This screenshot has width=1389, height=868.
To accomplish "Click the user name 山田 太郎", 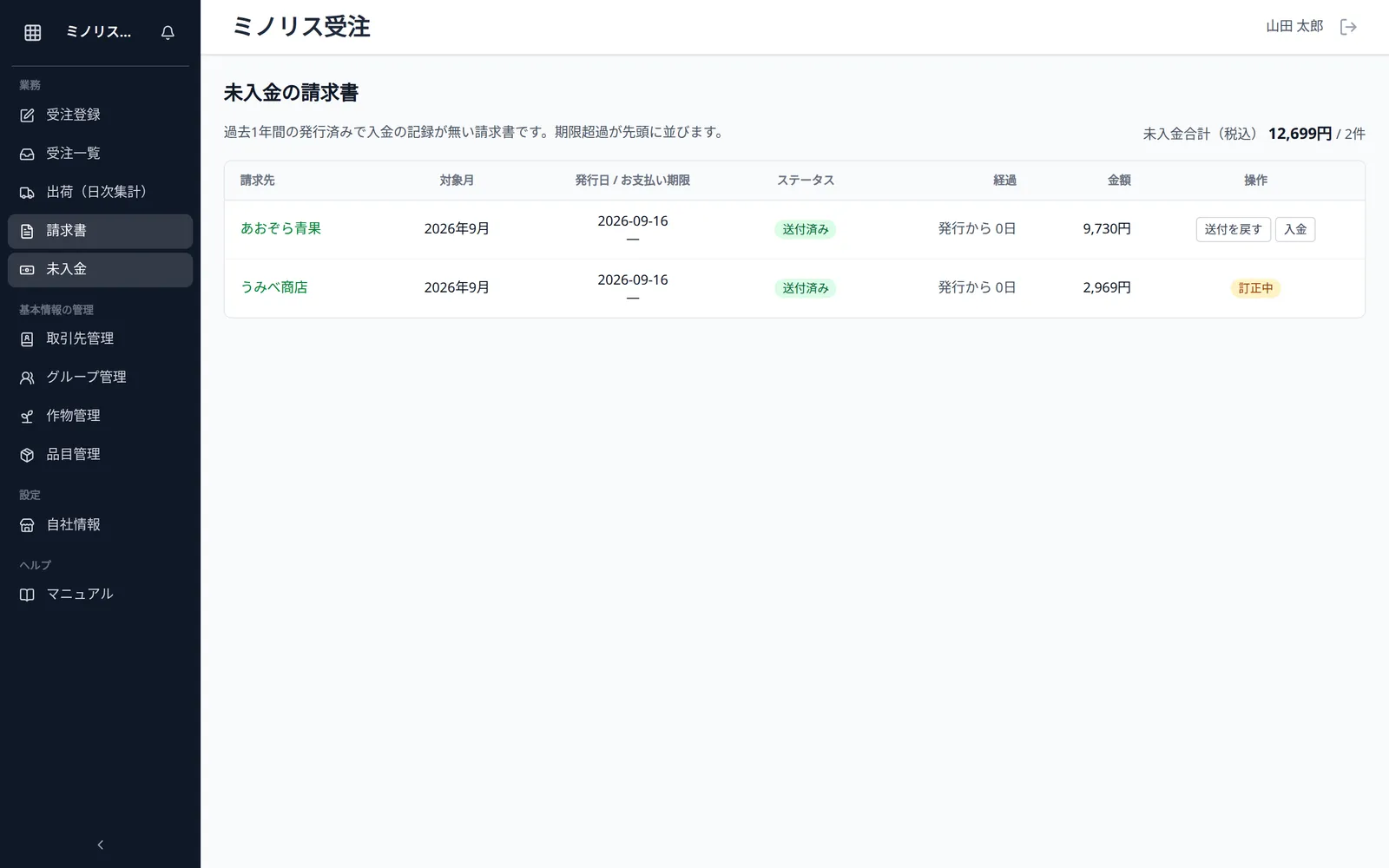I will 1294,26.
